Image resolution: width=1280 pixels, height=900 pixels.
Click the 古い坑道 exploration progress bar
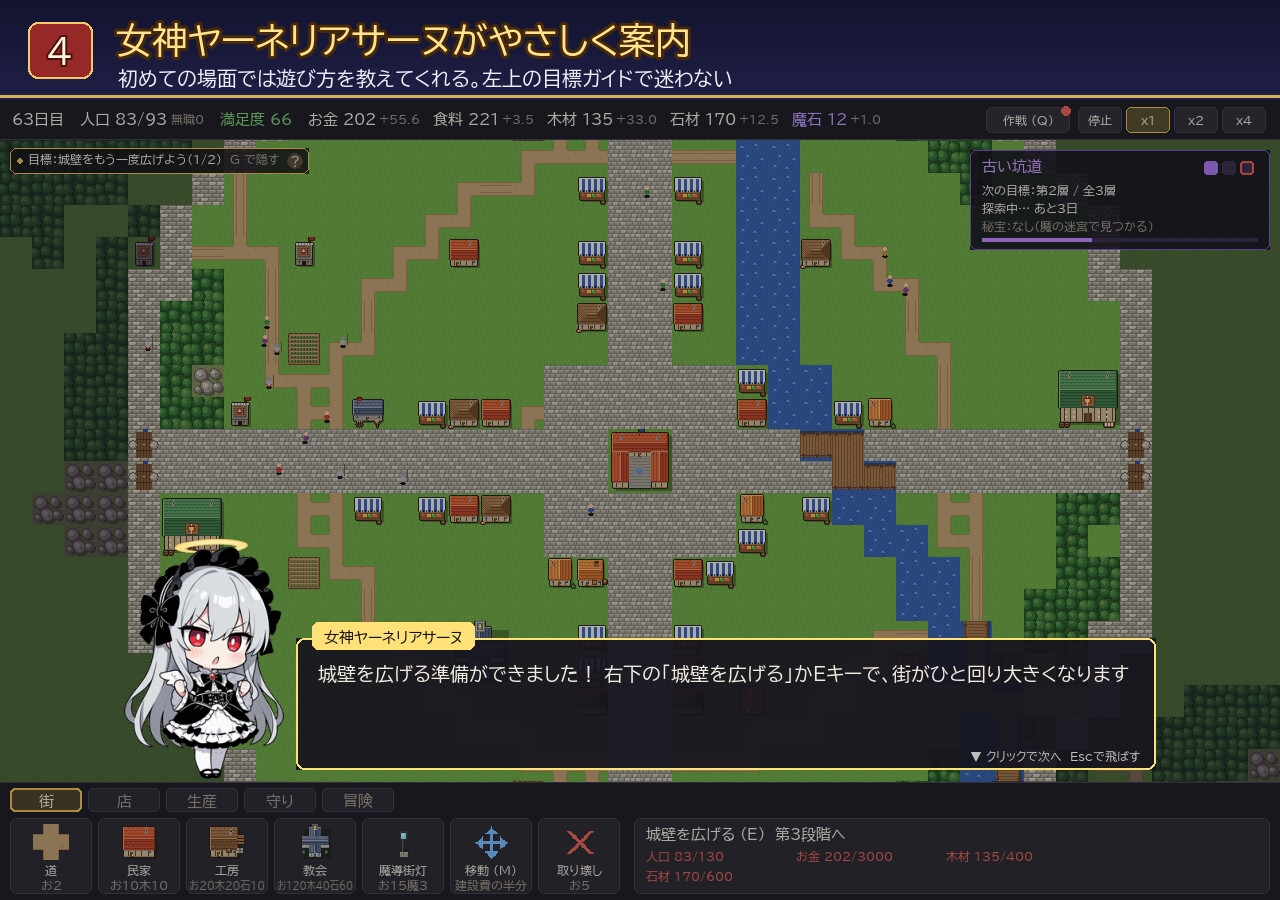(1120, 240)
